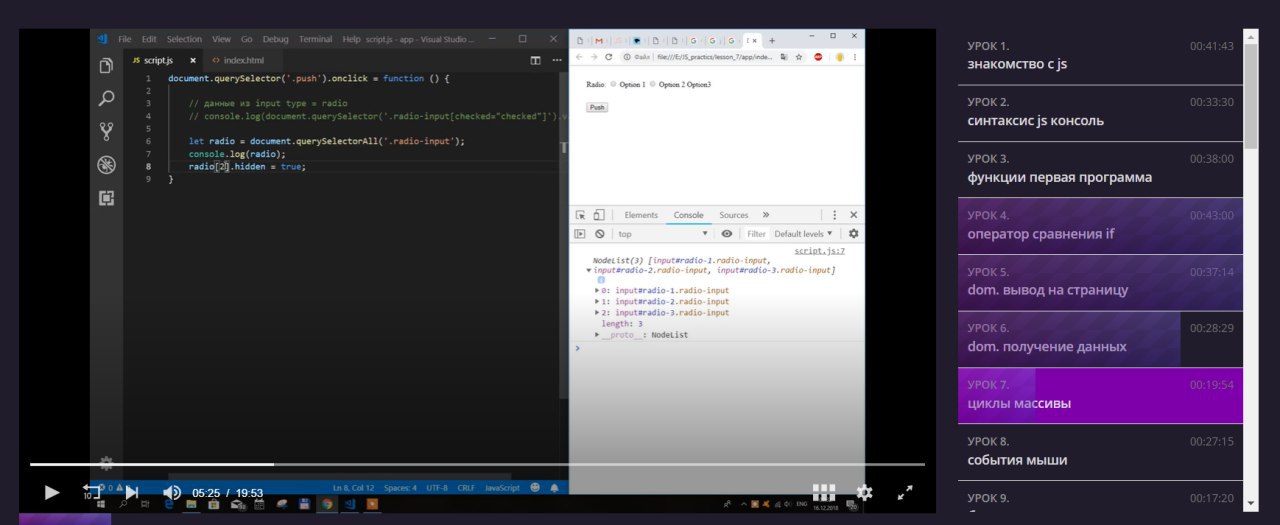Expand node 0: input#radio-1
Viewport: 1280px width, 525px height.
(x=597, y=291)
